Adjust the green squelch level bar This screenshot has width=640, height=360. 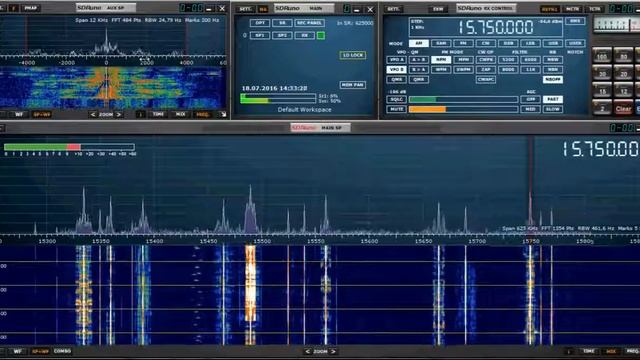[463, 99]
